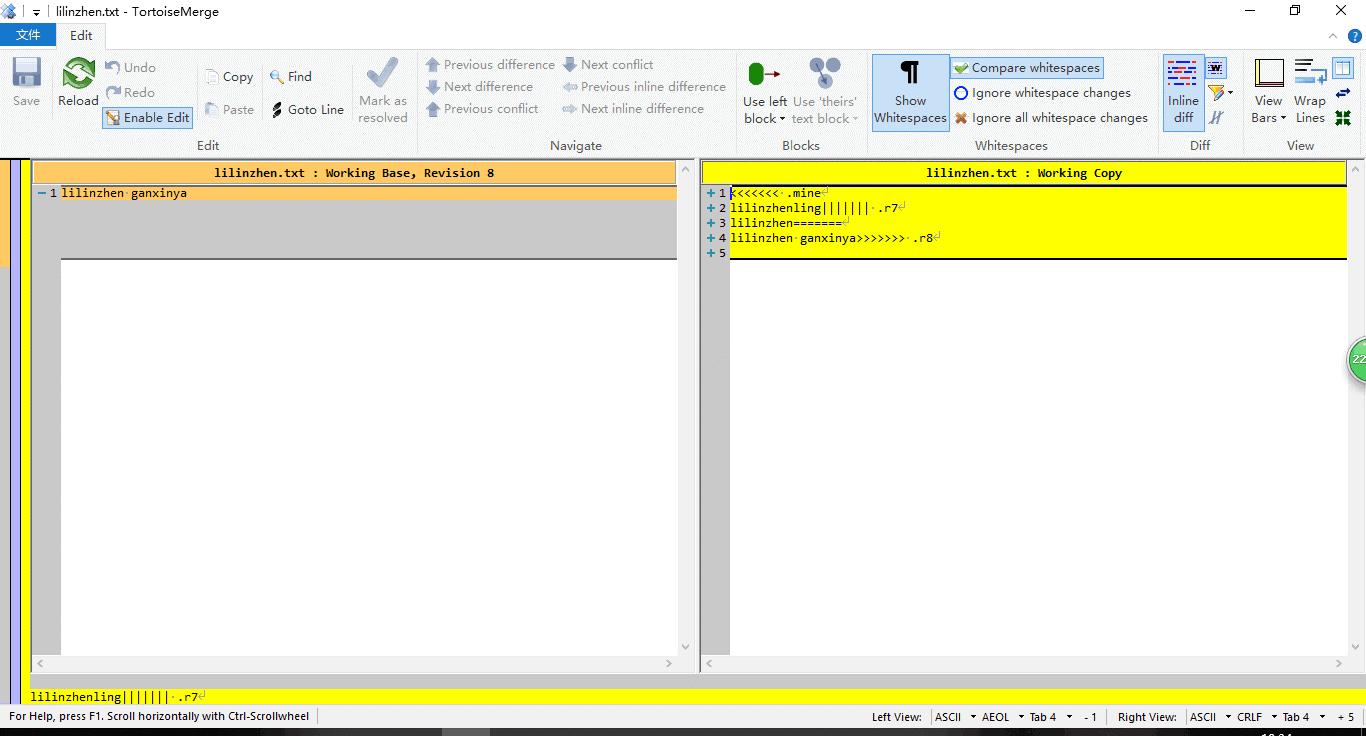Screen dimensions: 1366x736
Task: Click the Use 'theirs' text block icon
Action: click(825, 75)
